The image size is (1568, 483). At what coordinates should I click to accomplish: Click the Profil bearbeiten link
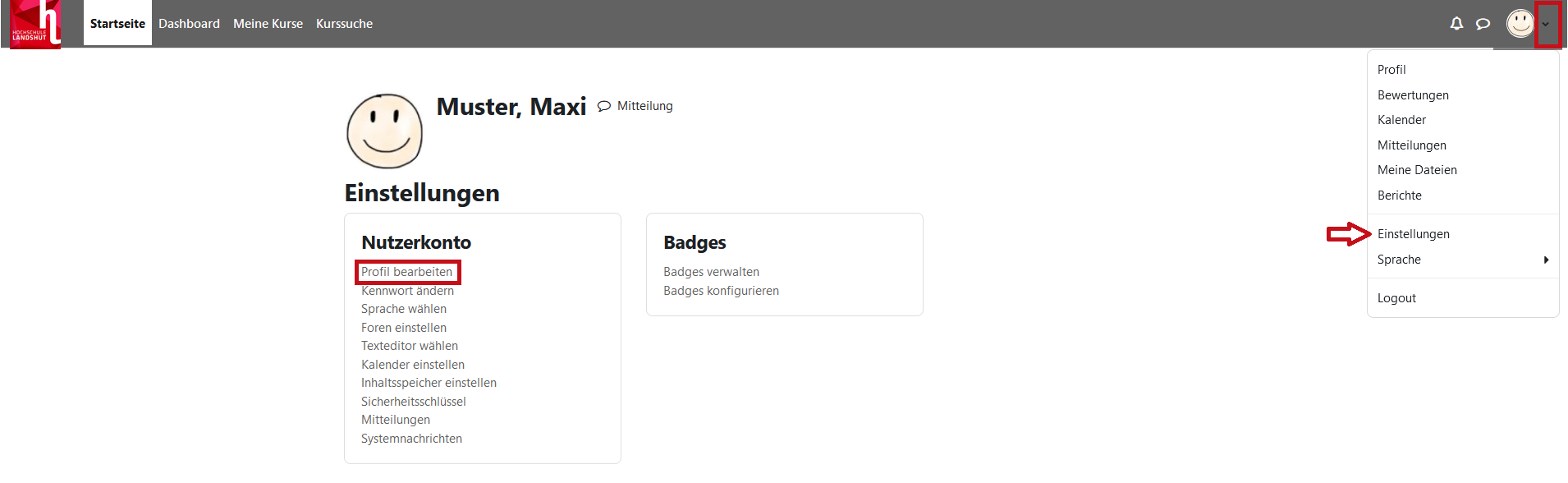tap(406, 272)
